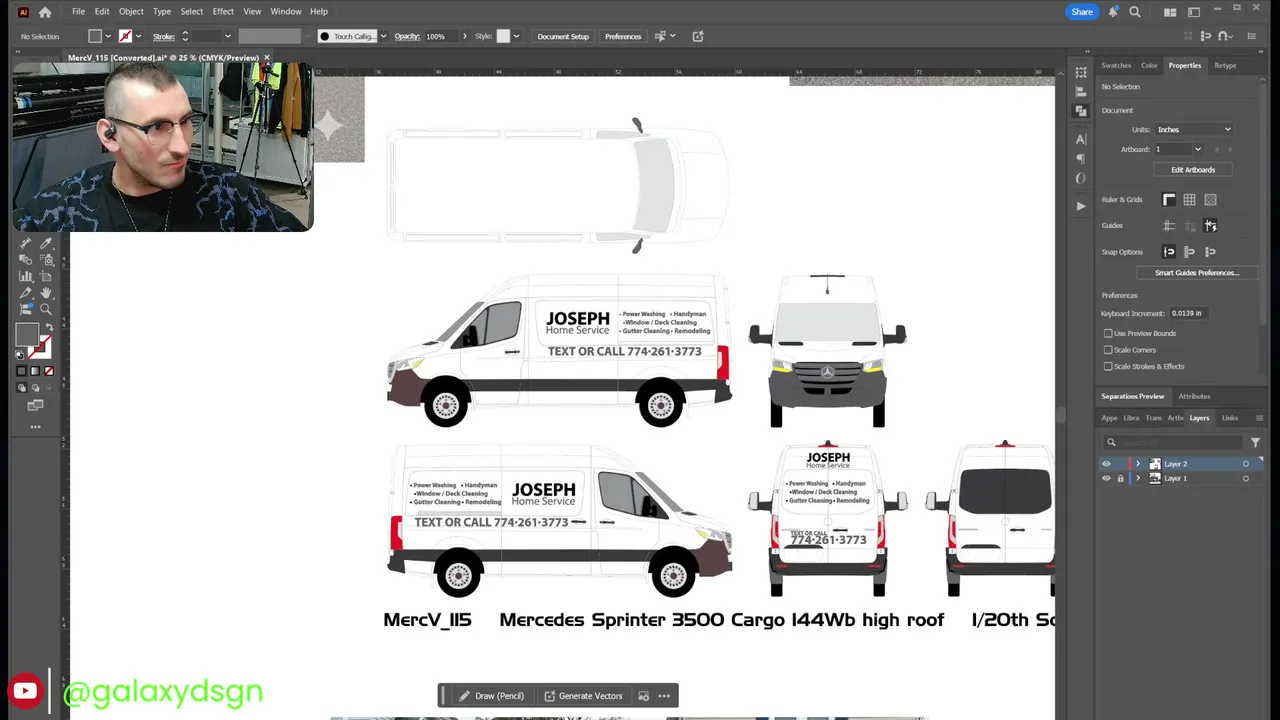Open Arrange Documents icon in title bar
This screenshot has width=1280, height=720.
click(x=1170, y=12)
